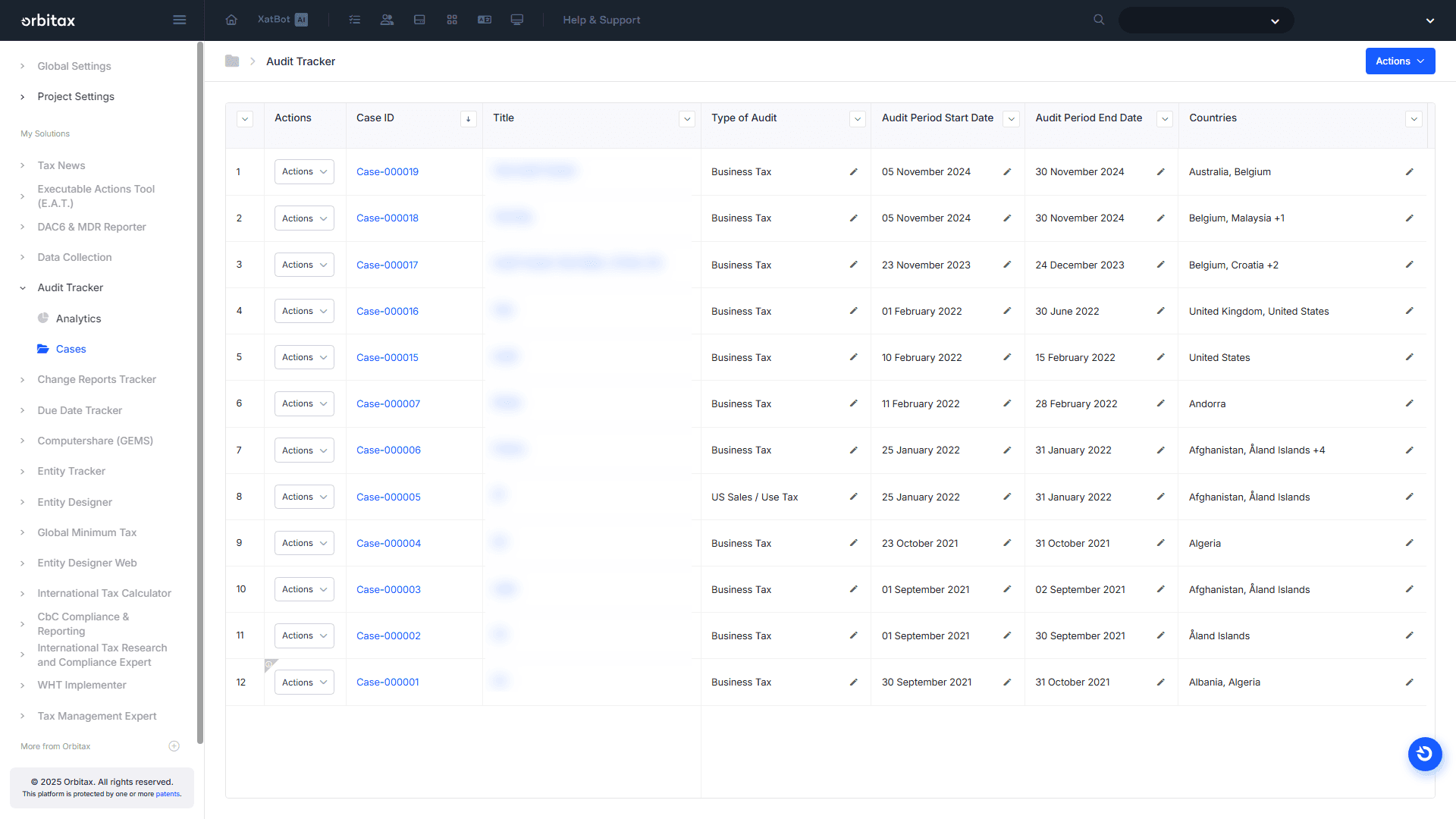Edit start date 11 February 2022 pencil
This screenshot has height=819, width=1456.
1007,403
